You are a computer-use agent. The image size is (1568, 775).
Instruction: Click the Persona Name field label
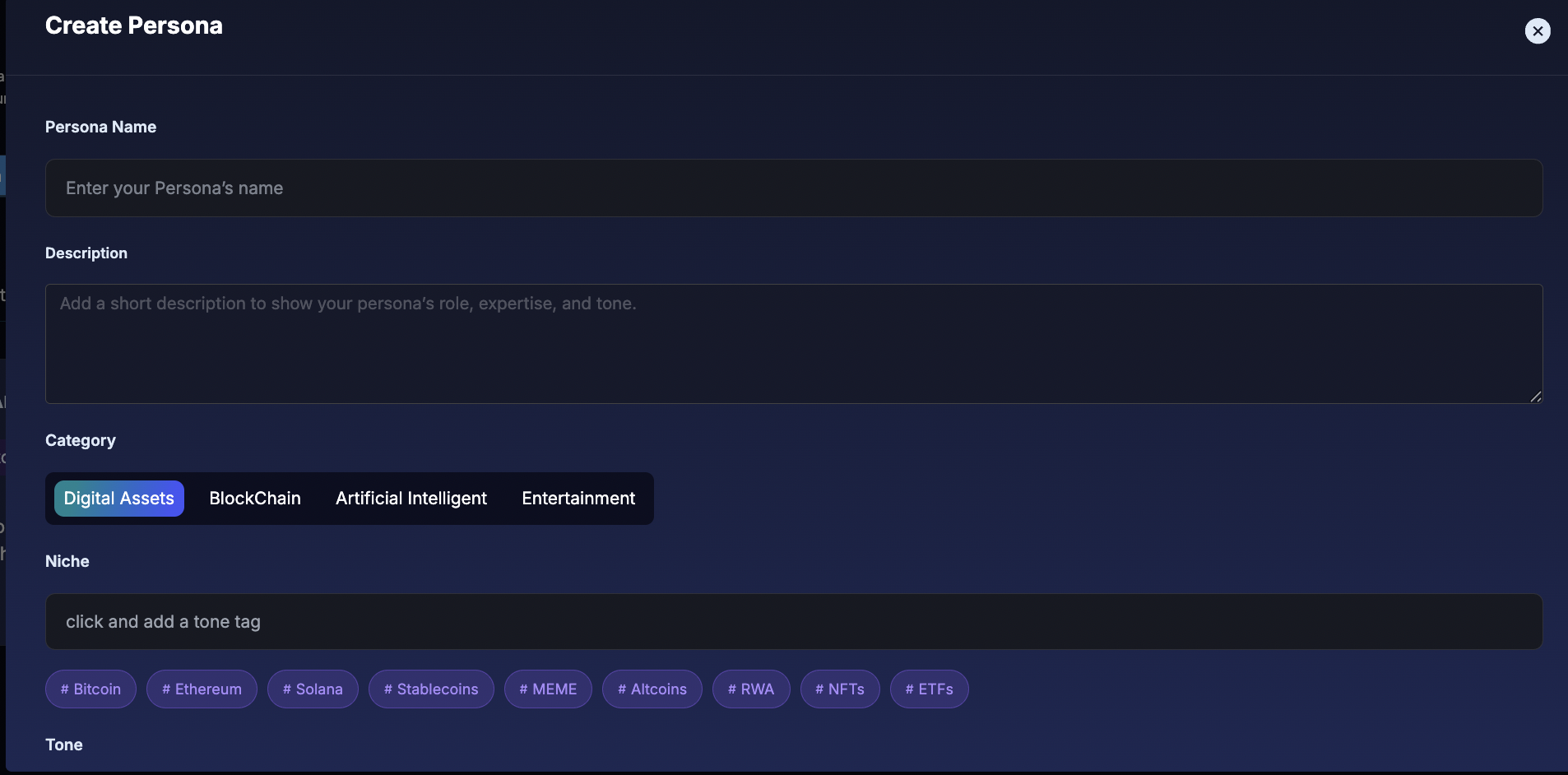pos(100,128)
